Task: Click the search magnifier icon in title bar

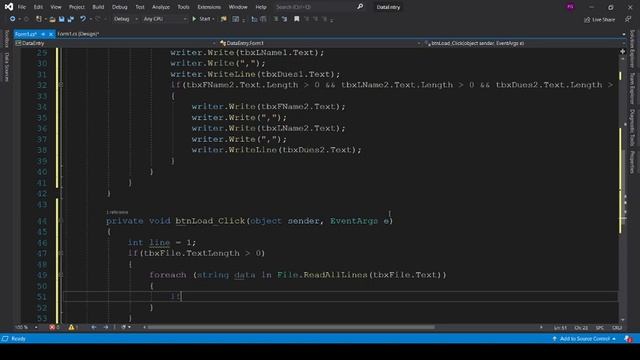Action: pos(360,7)
